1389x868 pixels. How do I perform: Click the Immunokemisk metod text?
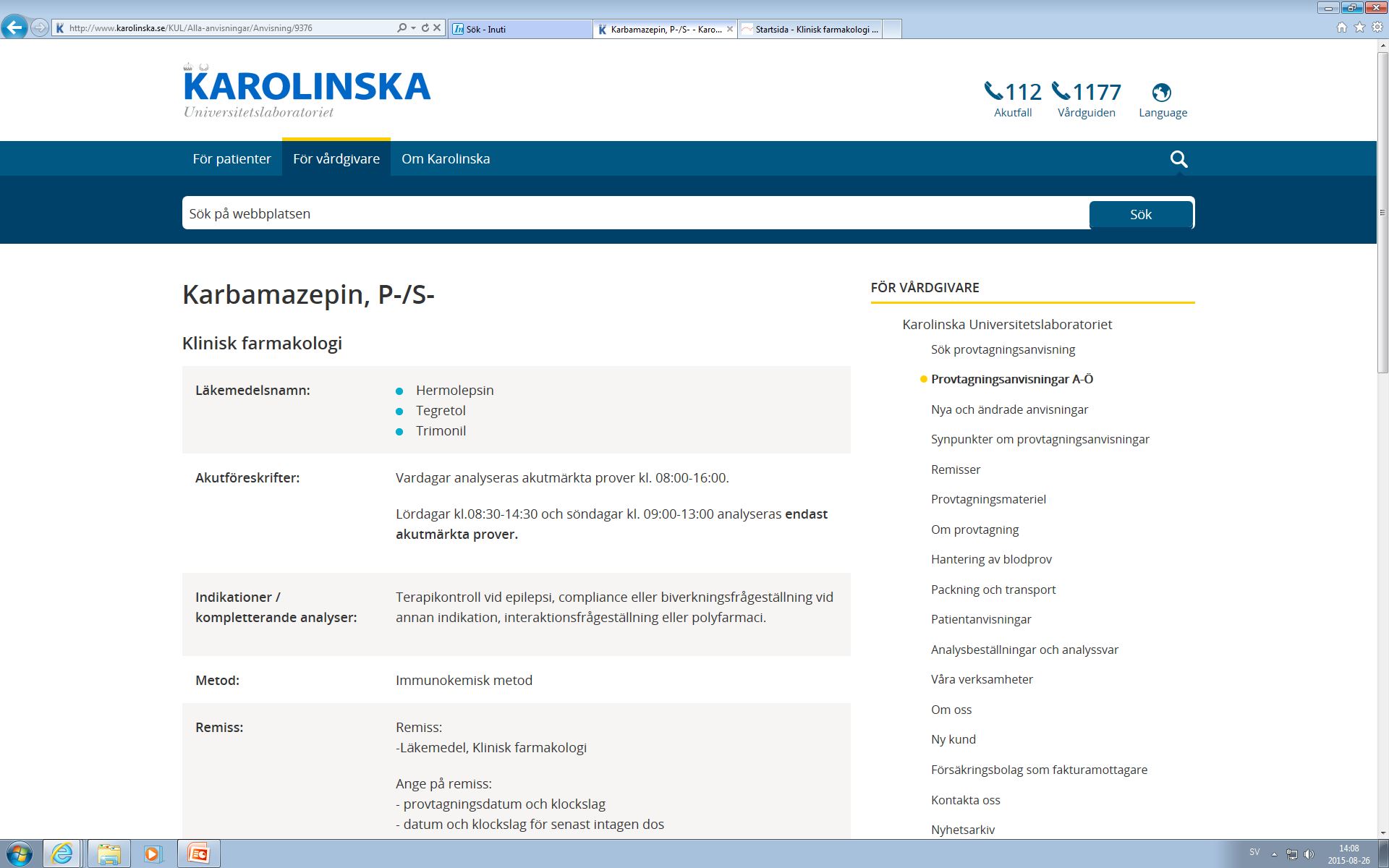pyautogui.click(x=464, y=680)
